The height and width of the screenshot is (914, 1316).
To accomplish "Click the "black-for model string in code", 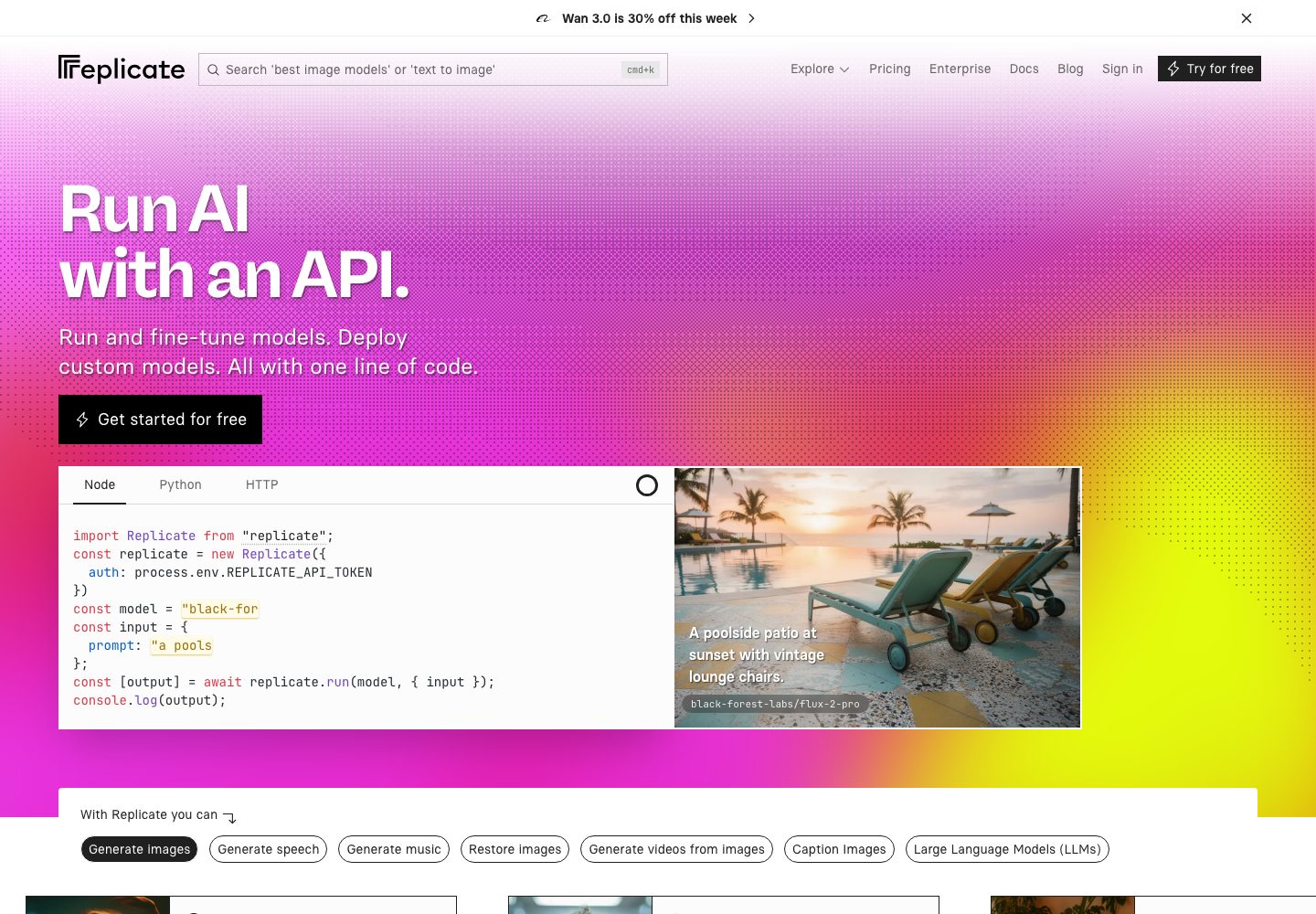I will pyautogui.click(x=220, y=609).
